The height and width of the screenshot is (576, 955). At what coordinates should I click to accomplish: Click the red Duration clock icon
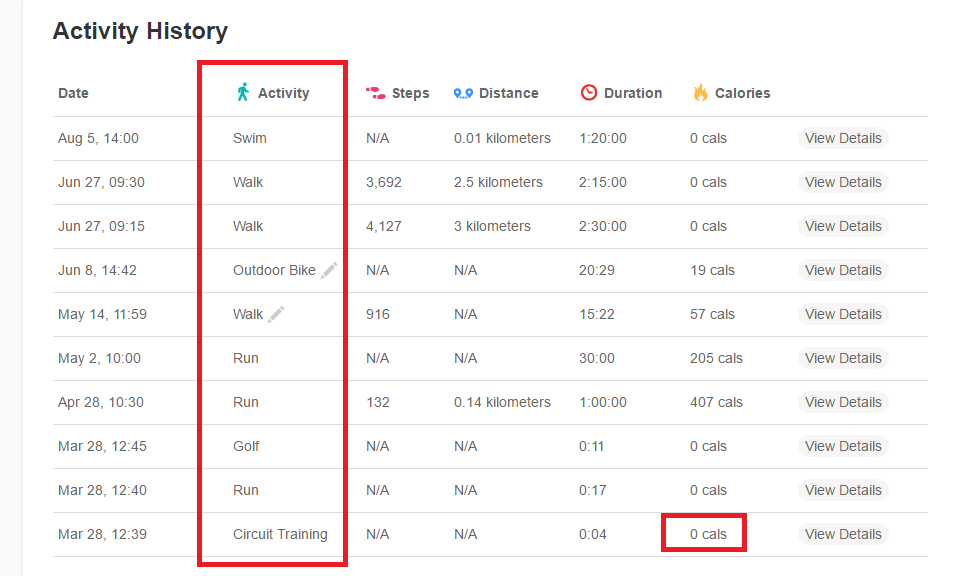(x=589, y=93)
